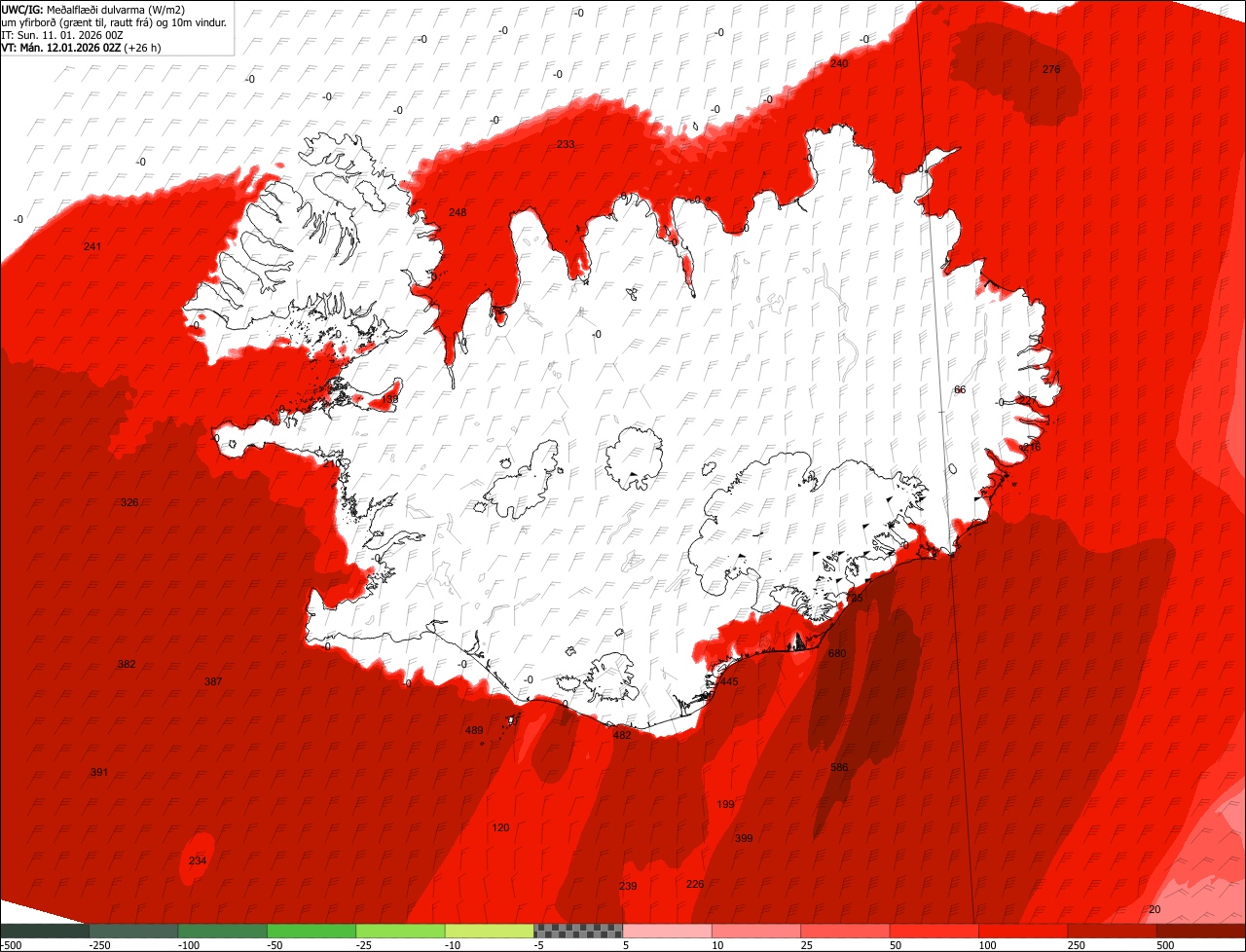Select the red swatch from 50 to 100

pyautogui.click(x=934, y=931)
